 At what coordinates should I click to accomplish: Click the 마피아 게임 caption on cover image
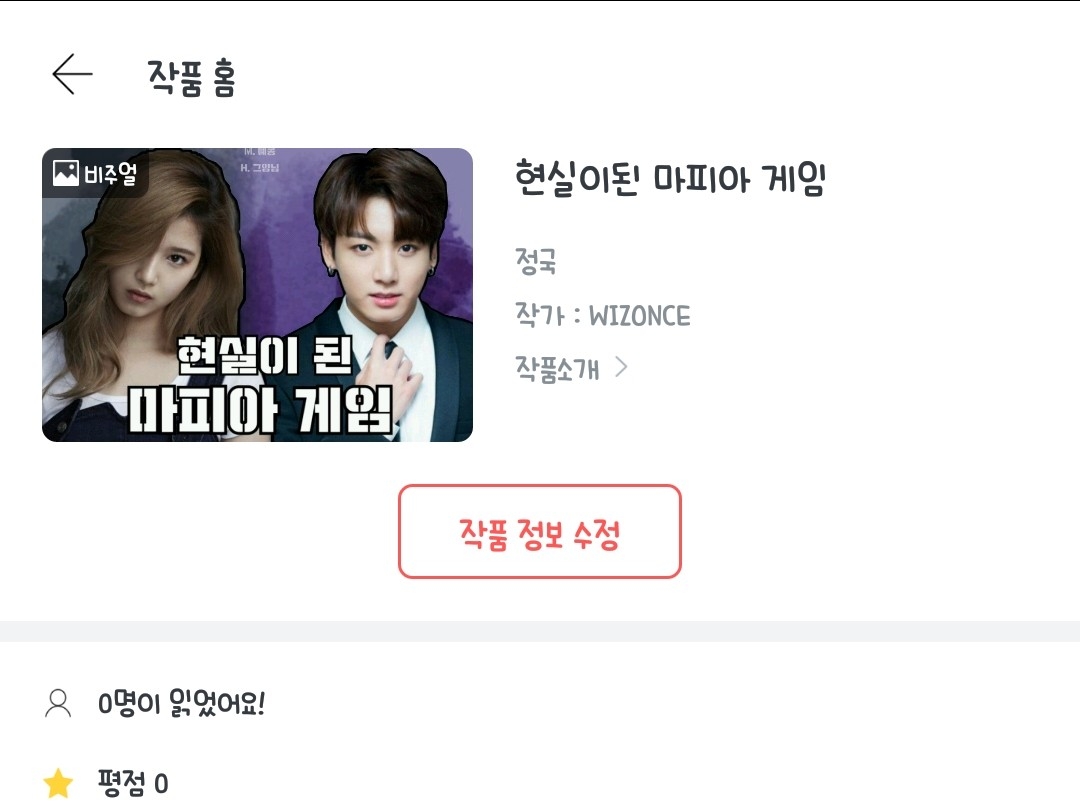[260, 411]
